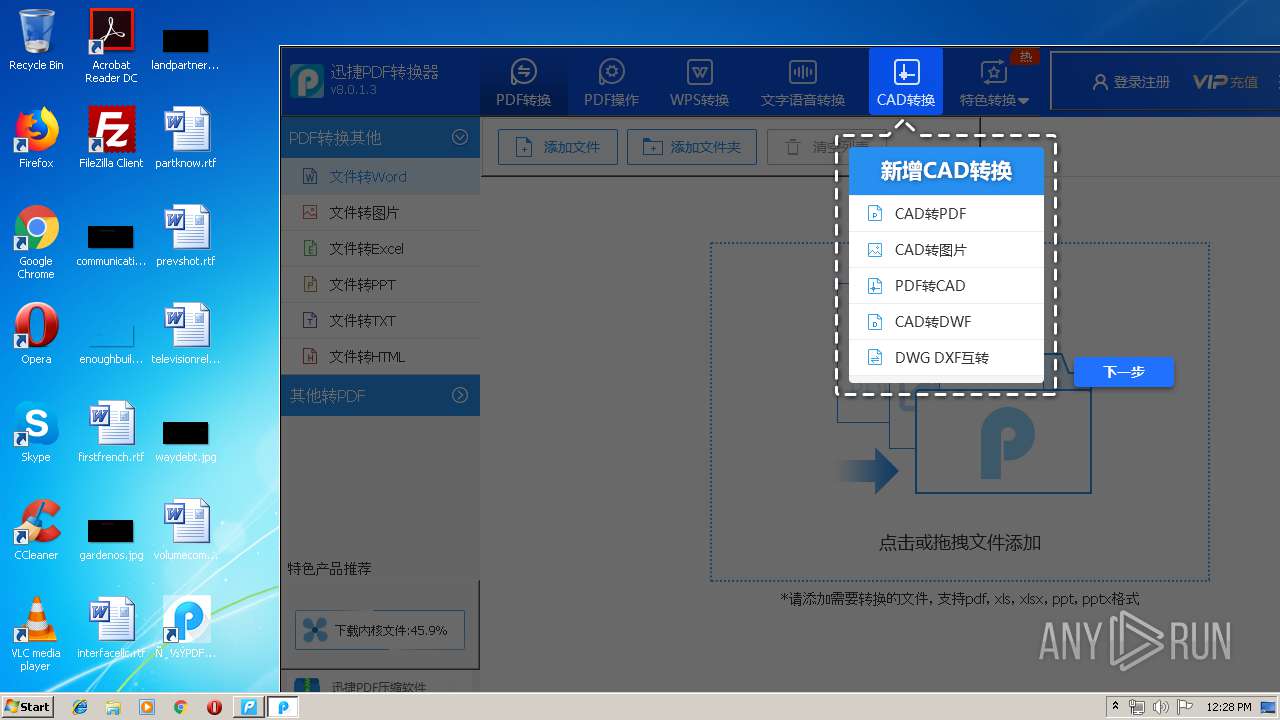Image resolution: width=1280 pixels, height=720 pixels.
Task: Click the 特色转换 star icon
Action: (993, 72)
